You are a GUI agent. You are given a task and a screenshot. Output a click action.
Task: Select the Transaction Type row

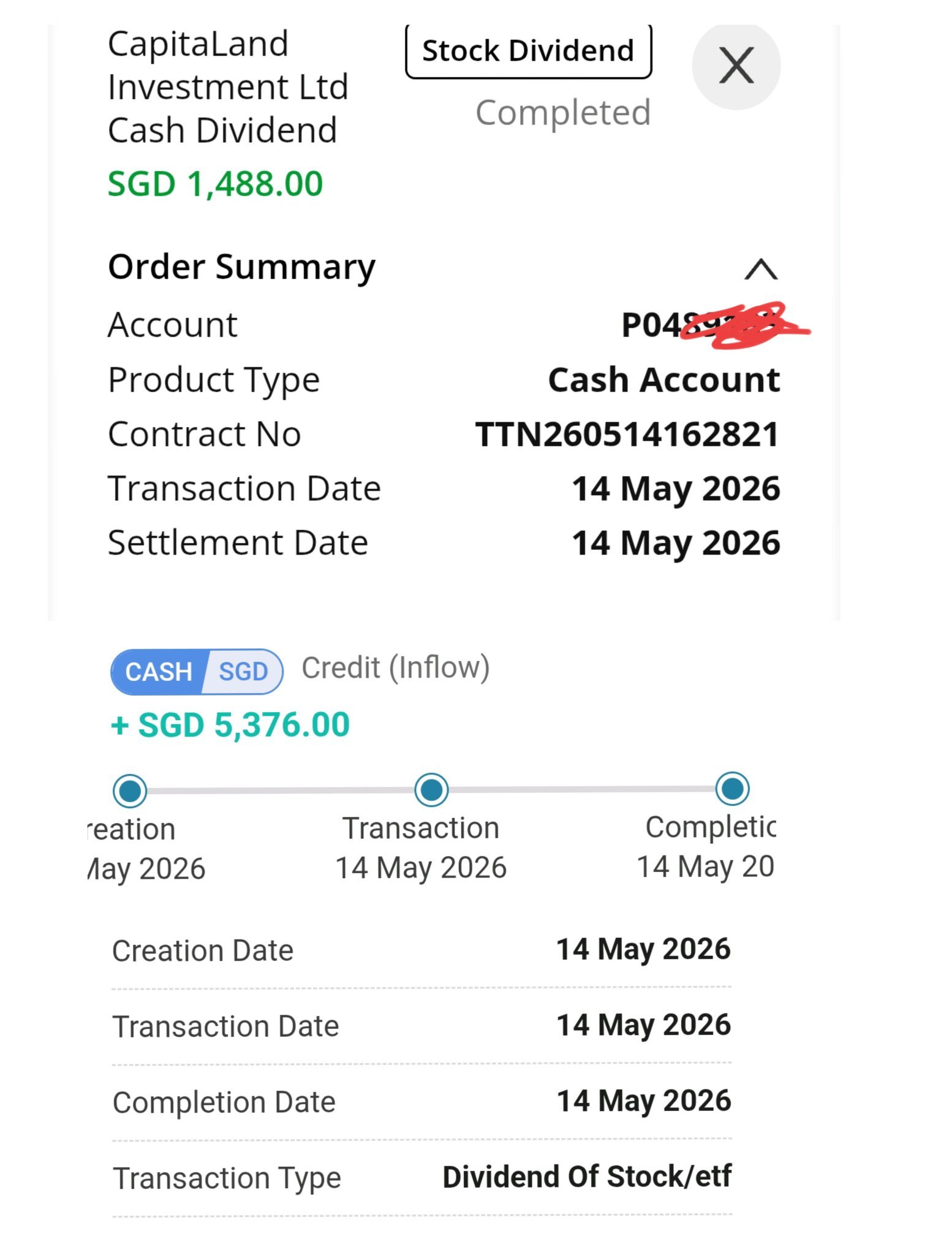[422, 1178]
